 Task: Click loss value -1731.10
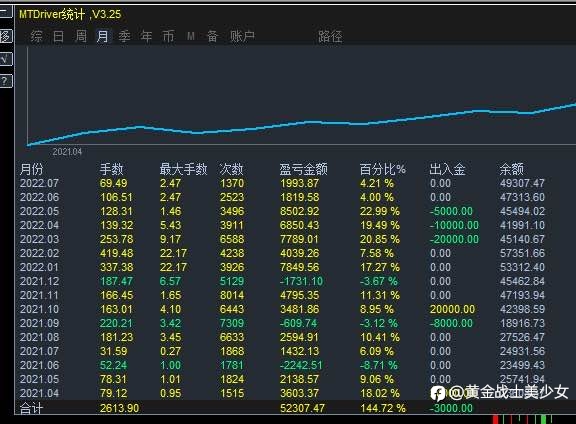[301, 281]
